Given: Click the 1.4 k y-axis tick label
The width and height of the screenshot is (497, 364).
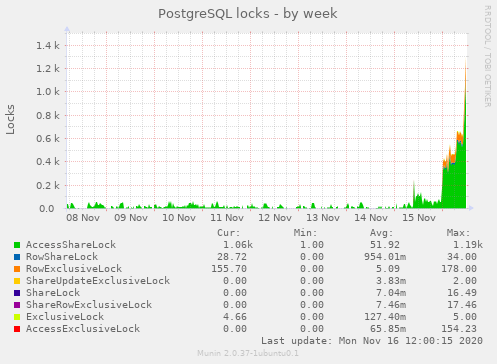Looking at the screenshot, I should (x=48, y=45).
